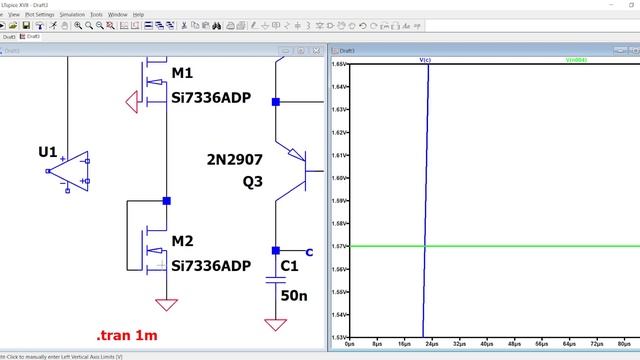
Task: Maximize the schematic child window
Action: click(301, 51)
